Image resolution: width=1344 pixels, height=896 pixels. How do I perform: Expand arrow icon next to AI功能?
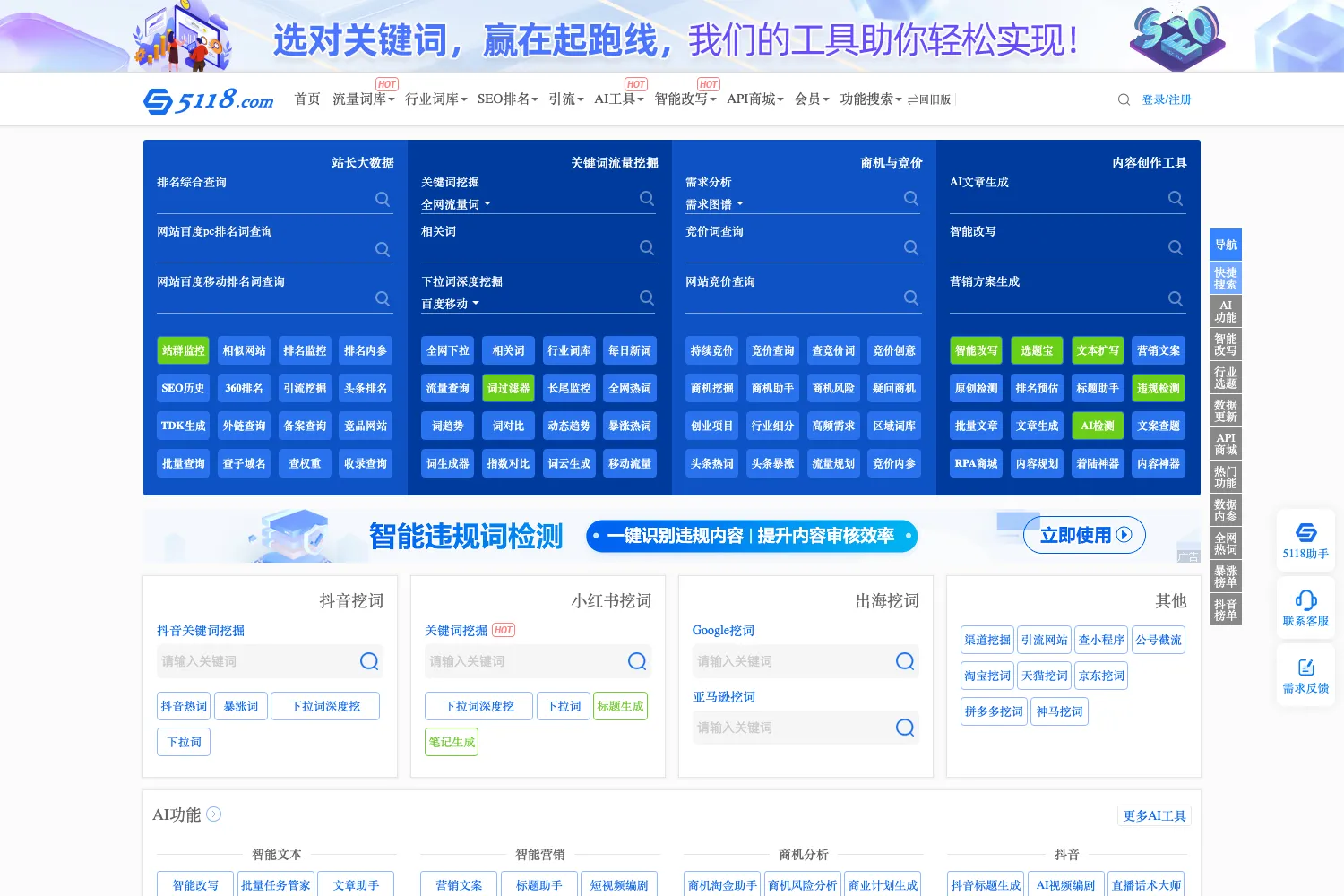click(x=213, y=814)
